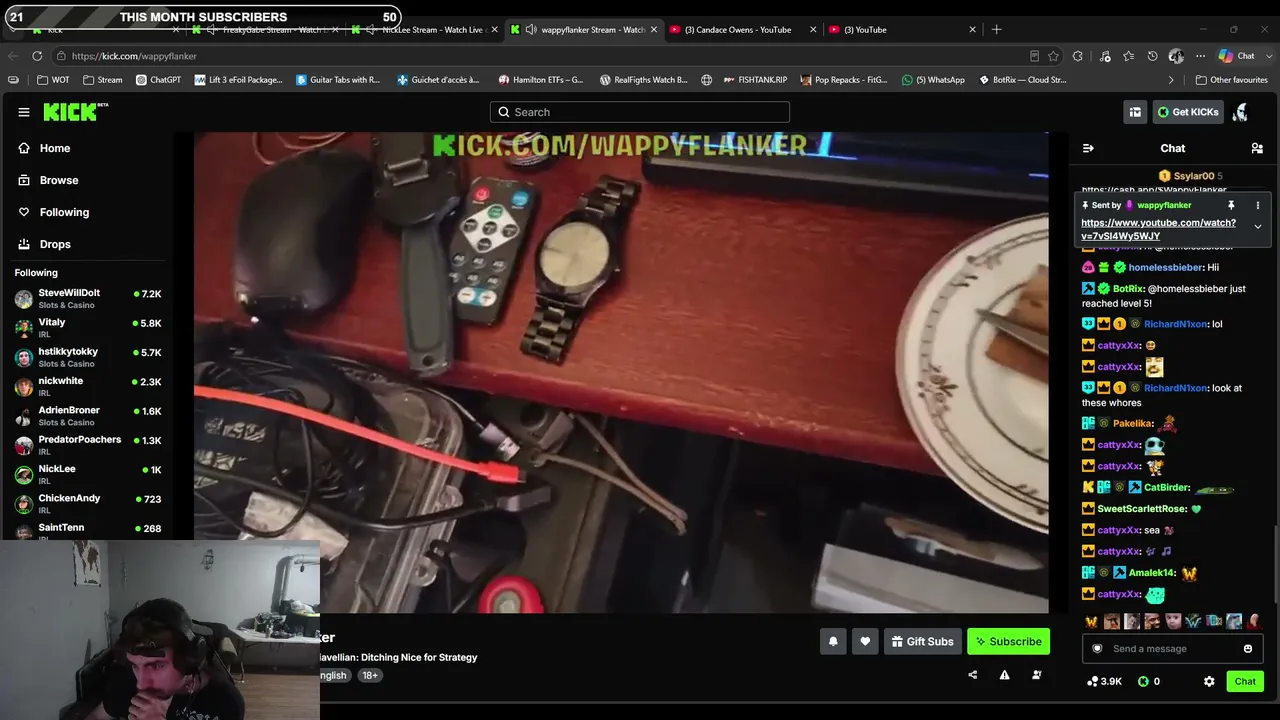Focus the Kick Search field
This screenshot has height=720, width=1280.
pyautogui.click(x=640, y=112)
